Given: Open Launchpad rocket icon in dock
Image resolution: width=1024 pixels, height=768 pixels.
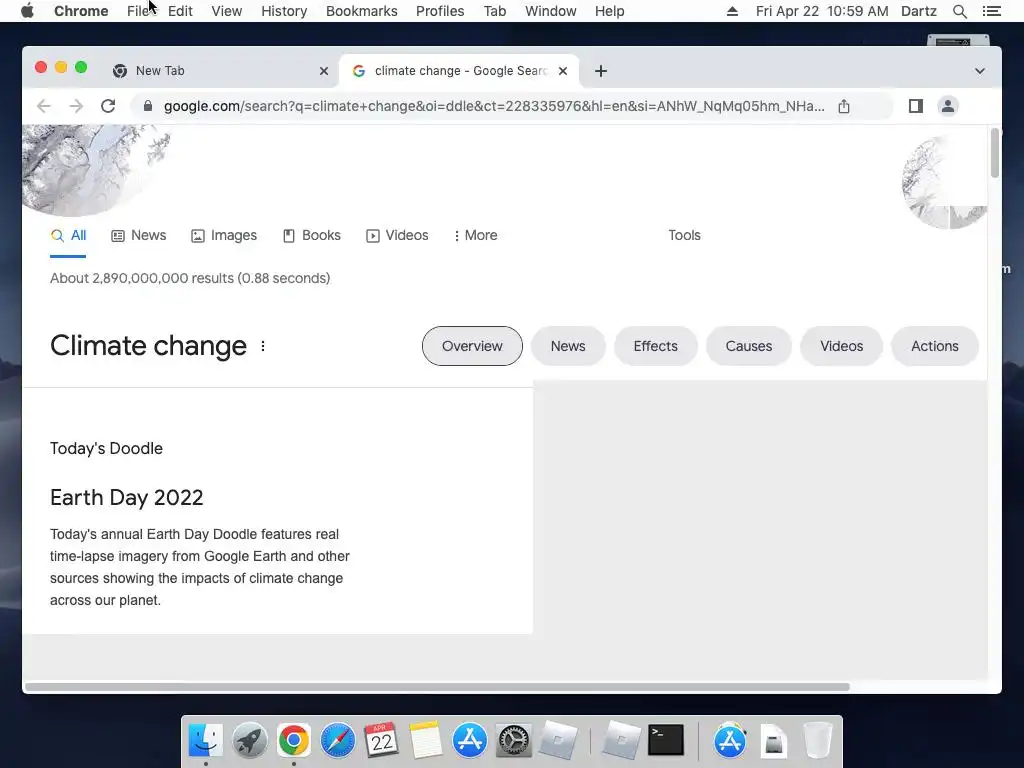Looking at the screenshot, I should (x=249, y=741).
